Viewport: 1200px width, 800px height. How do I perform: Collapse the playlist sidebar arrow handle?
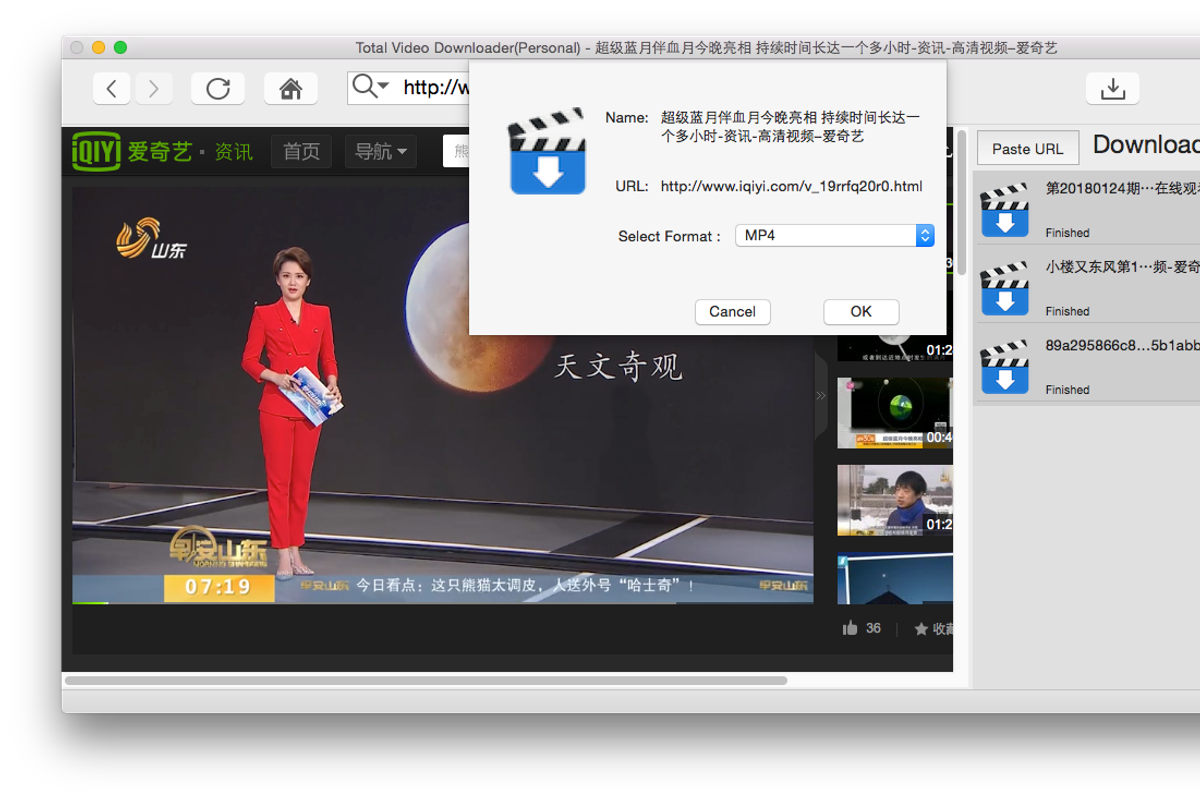click(x=821, y=395)
